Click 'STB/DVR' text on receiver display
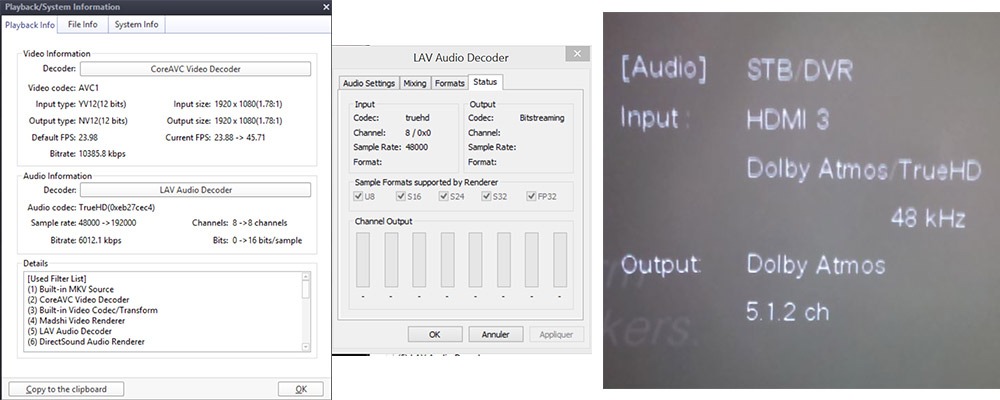The image size is (1000, 400). point(799,71)
